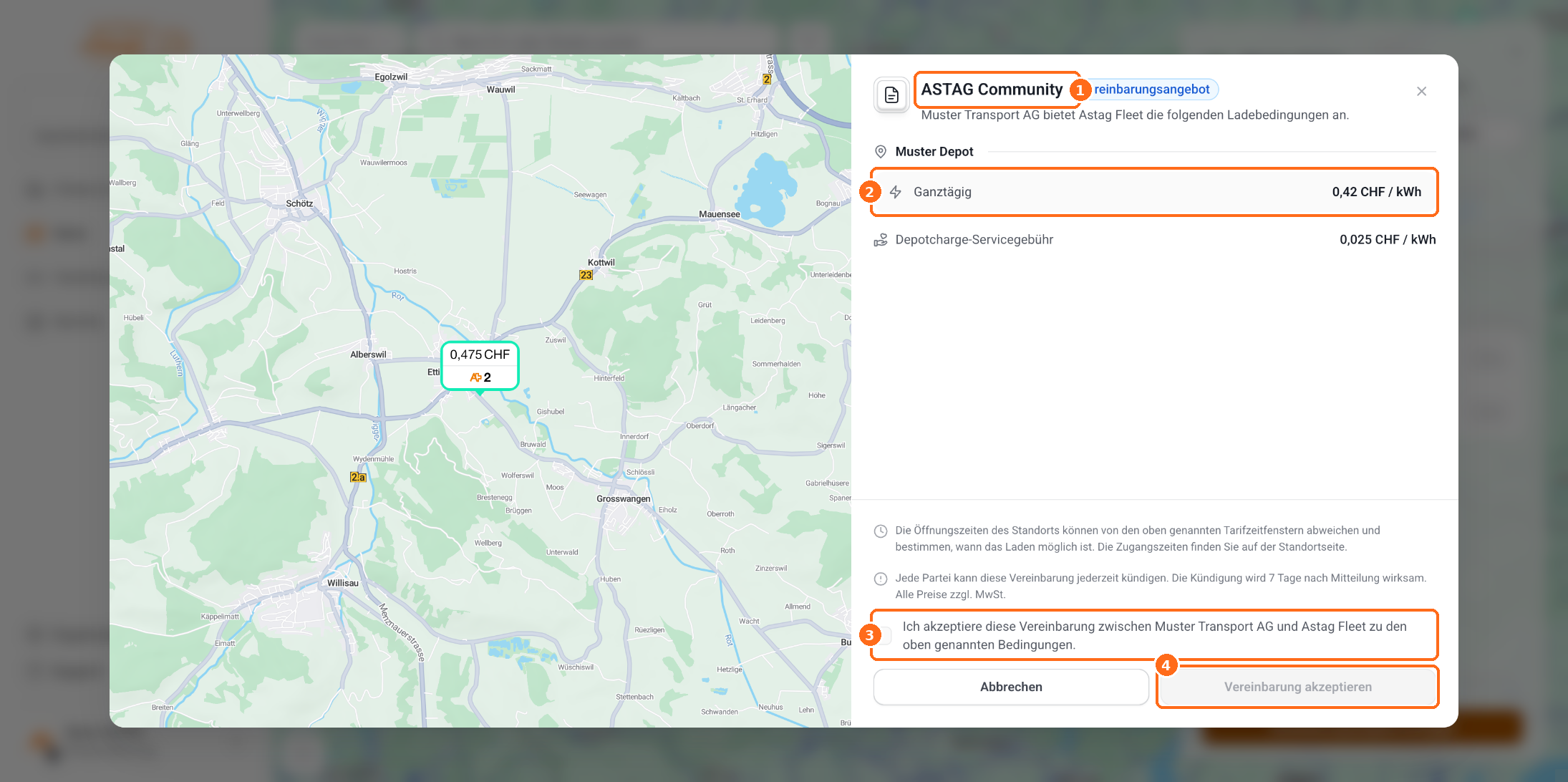Click the Mauensee label on the map

720,214
